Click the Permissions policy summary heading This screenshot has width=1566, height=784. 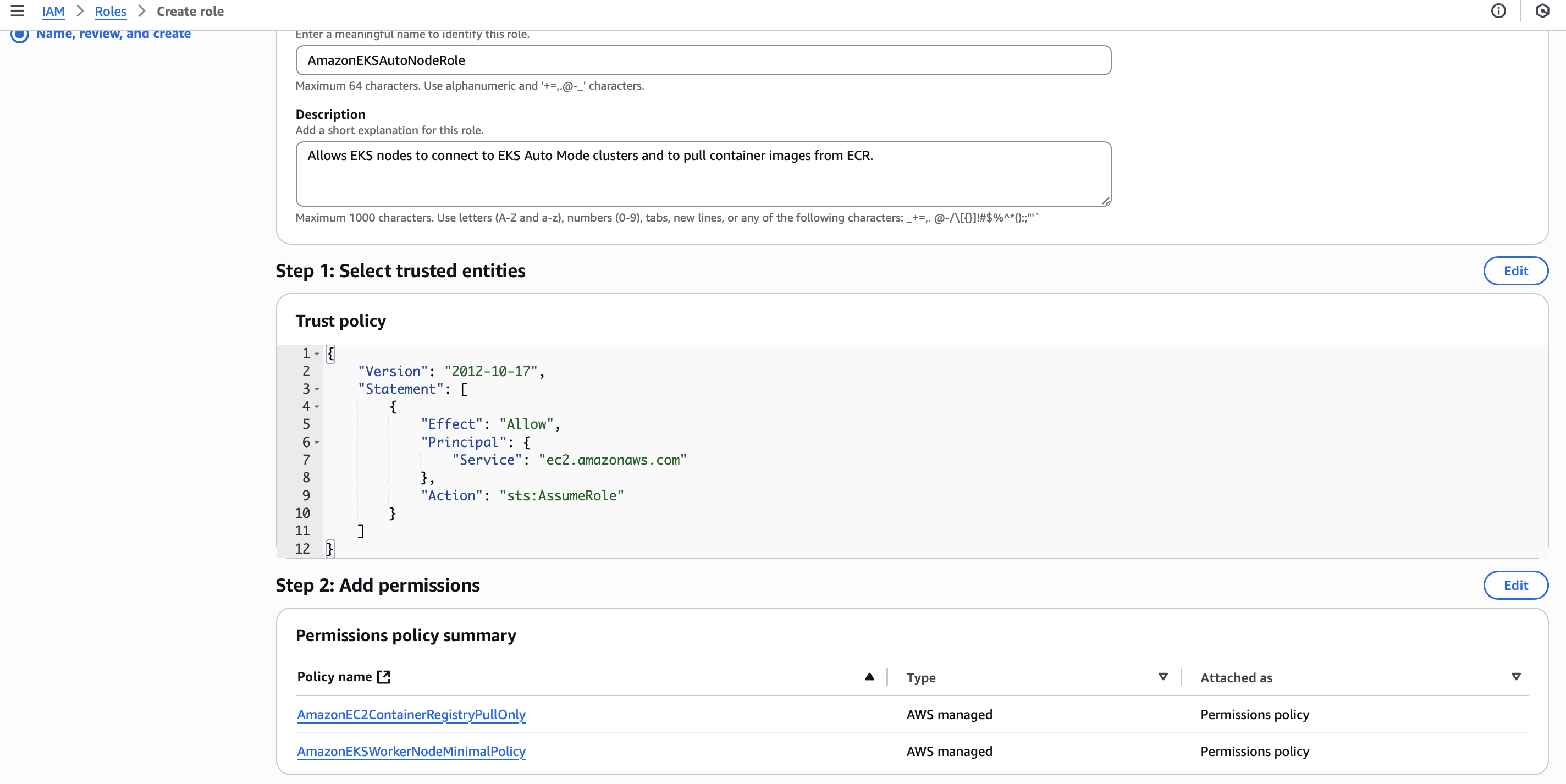405,635
